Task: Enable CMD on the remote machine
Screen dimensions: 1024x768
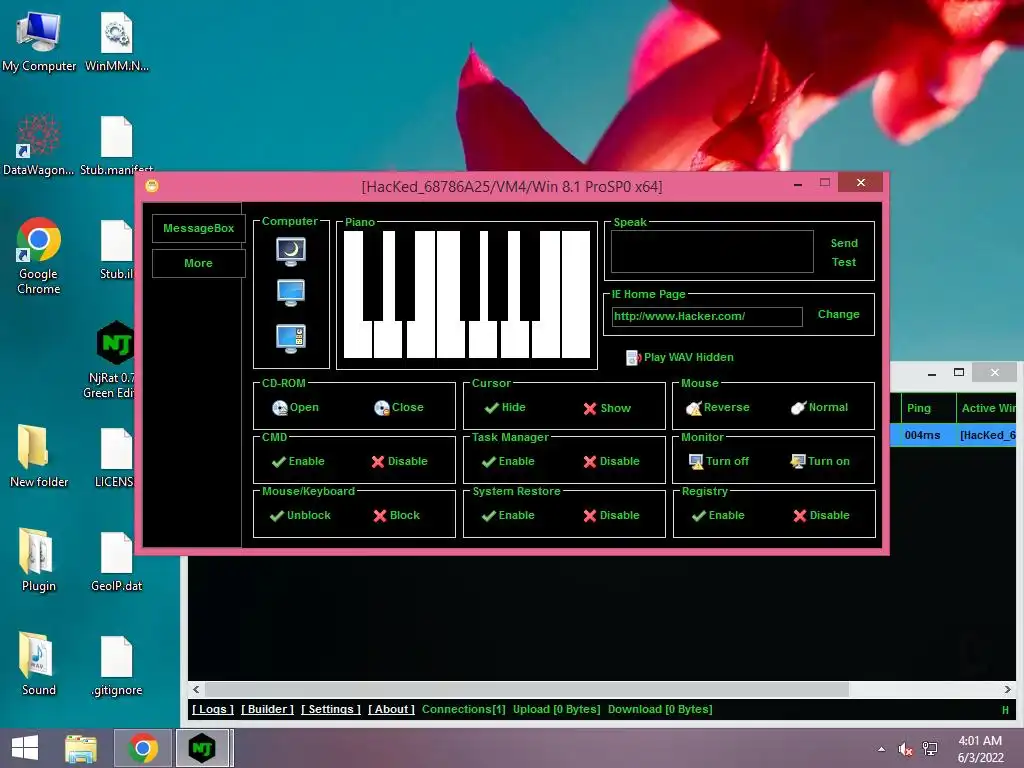Action: coord(298,462)
